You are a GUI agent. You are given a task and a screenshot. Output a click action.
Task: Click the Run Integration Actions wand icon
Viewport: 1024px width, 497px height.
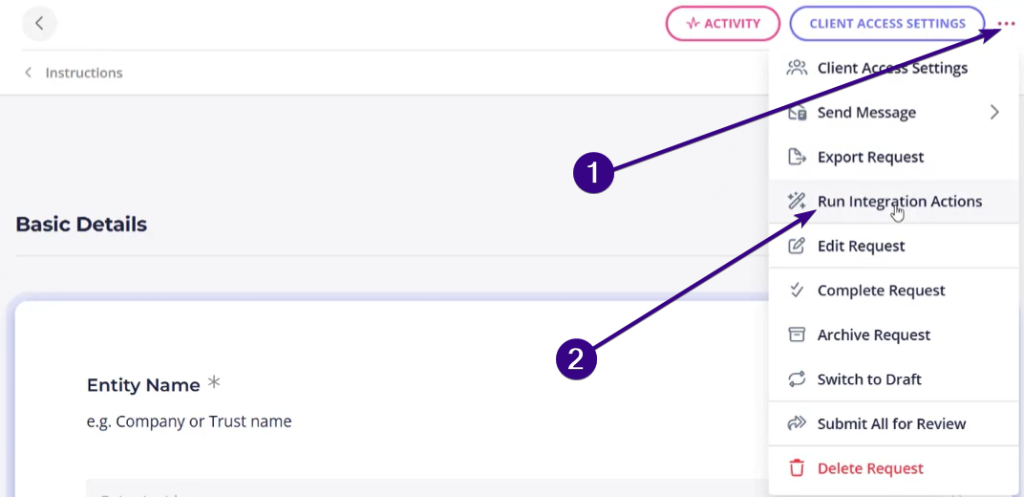(x=797, y=201)
